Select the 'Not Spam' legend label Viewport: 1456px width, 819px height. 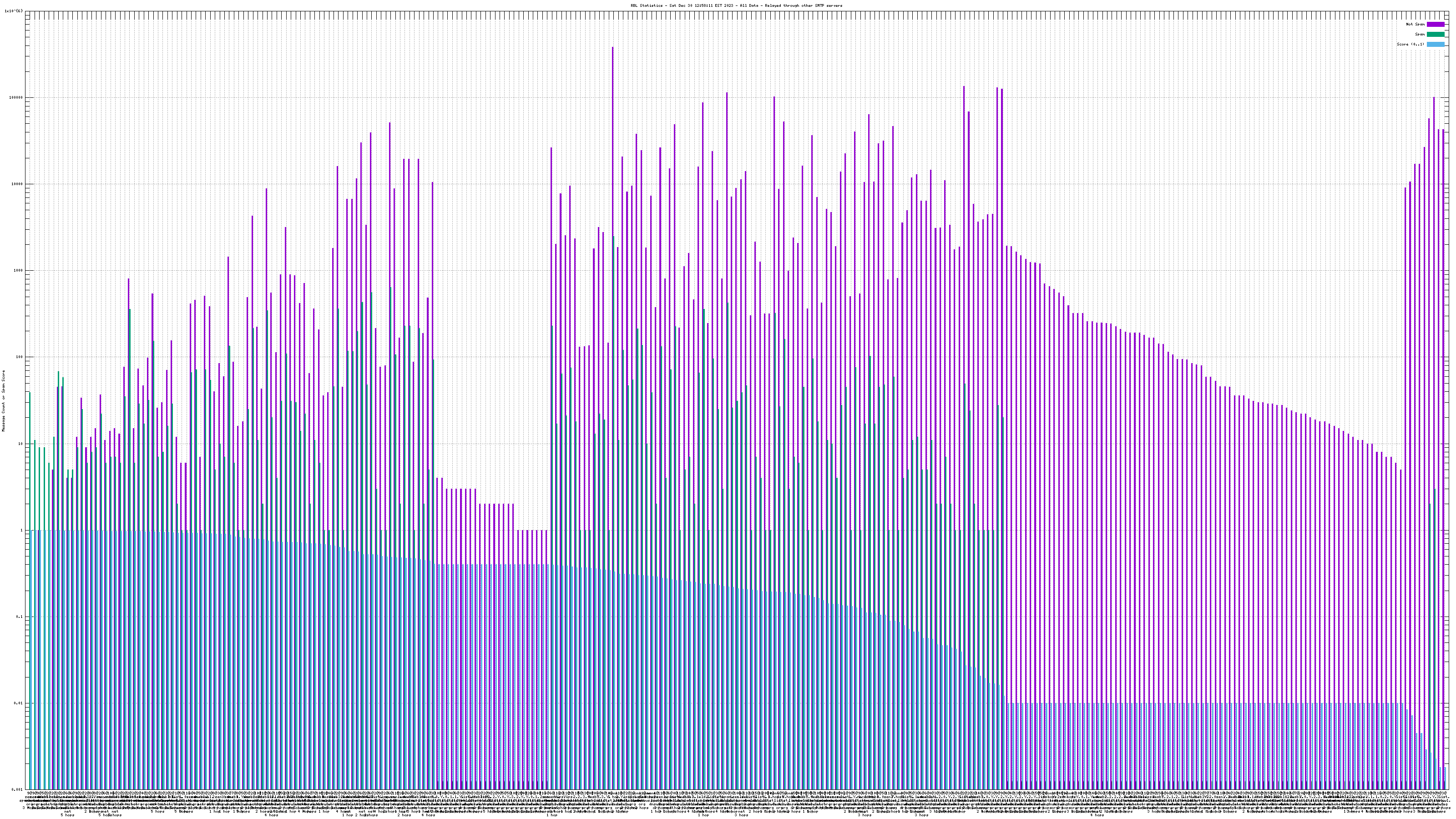1416,24
